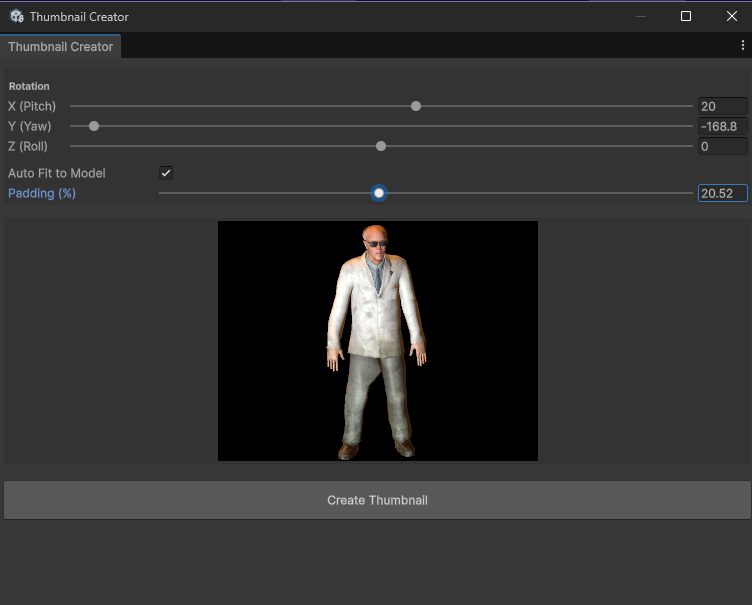Image resolution: width=752 pixels, height=605 pixels.
Task: Focus the Z (Roll) value field
Action: [722, 147]
